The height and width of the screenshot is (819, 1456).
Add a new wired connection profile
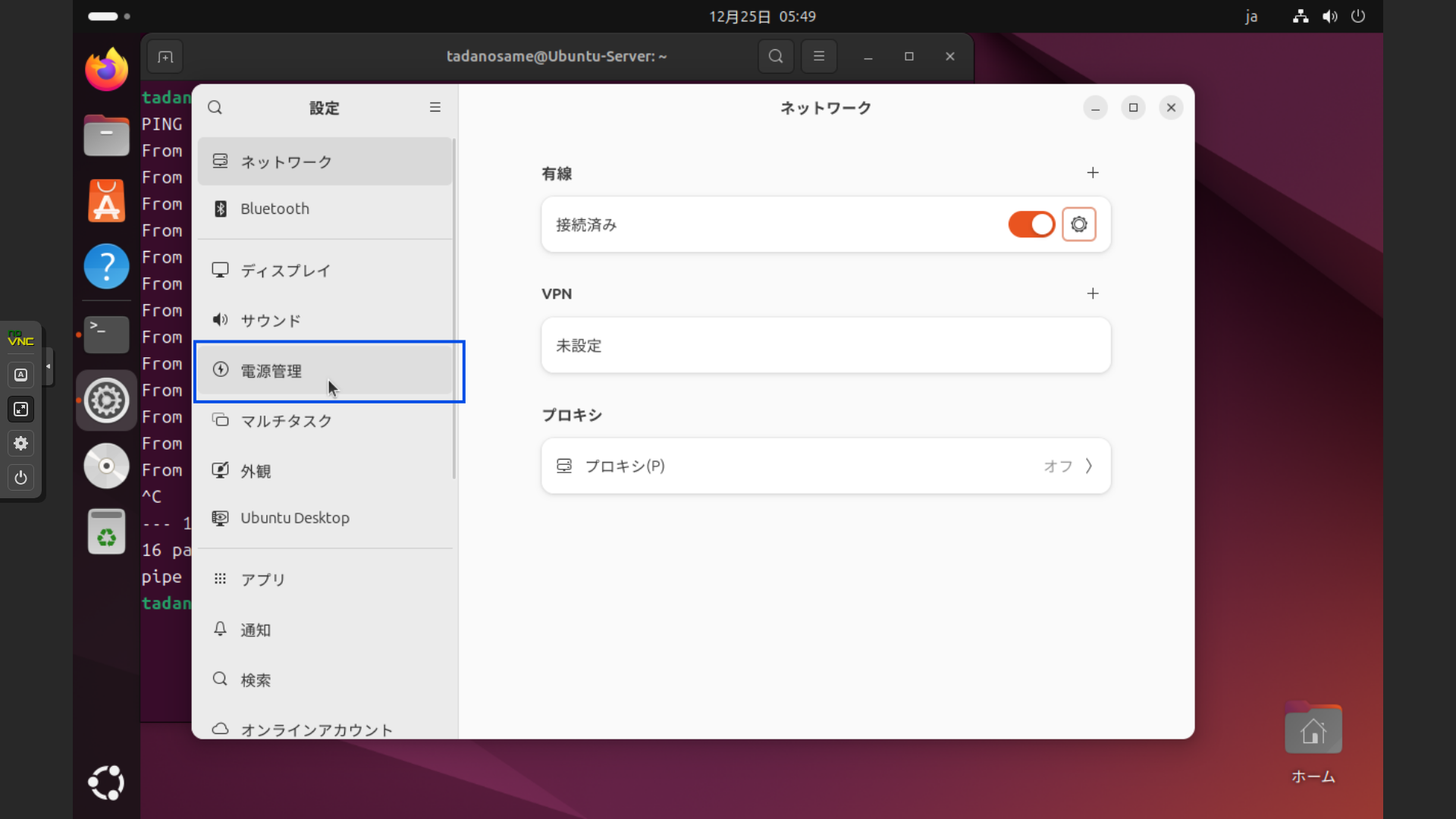[x=1092, y=173]
